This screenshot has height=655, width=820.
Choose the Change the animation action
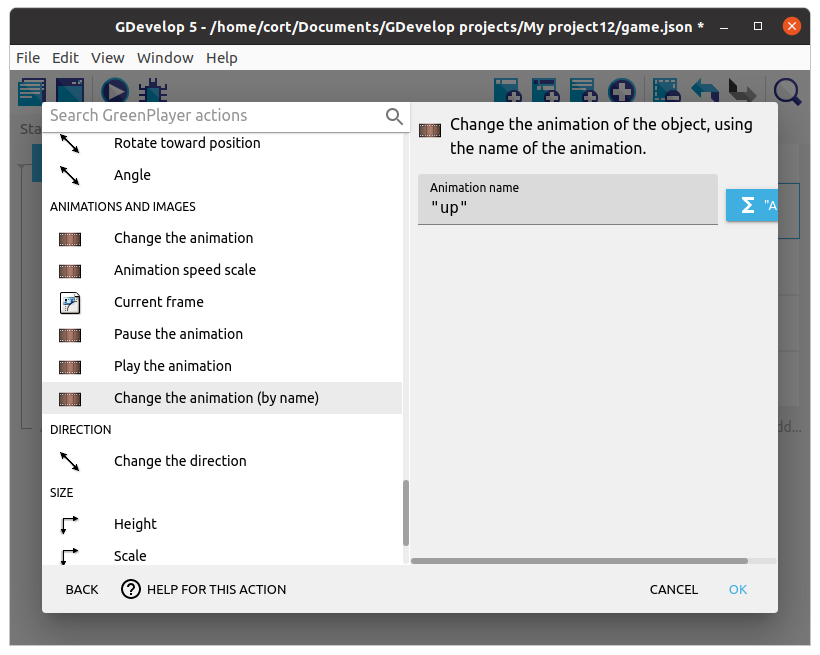click(x=222, y=239)
